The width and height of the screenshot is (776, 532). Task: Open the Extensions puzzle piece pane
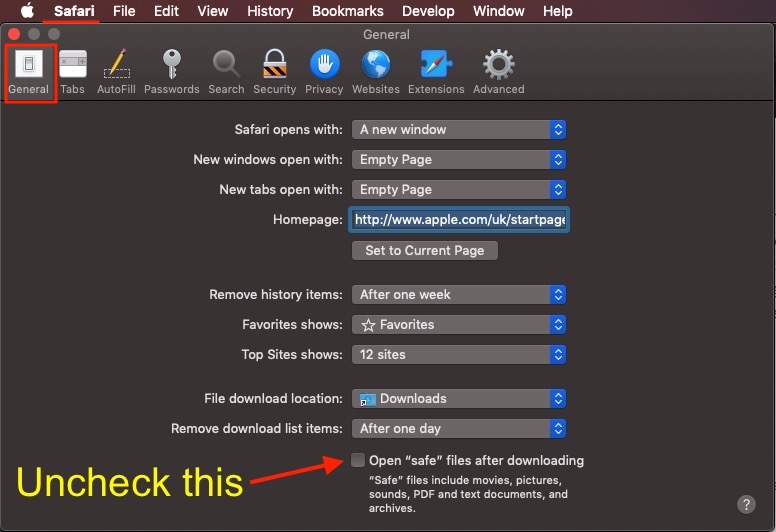(436, 72)
